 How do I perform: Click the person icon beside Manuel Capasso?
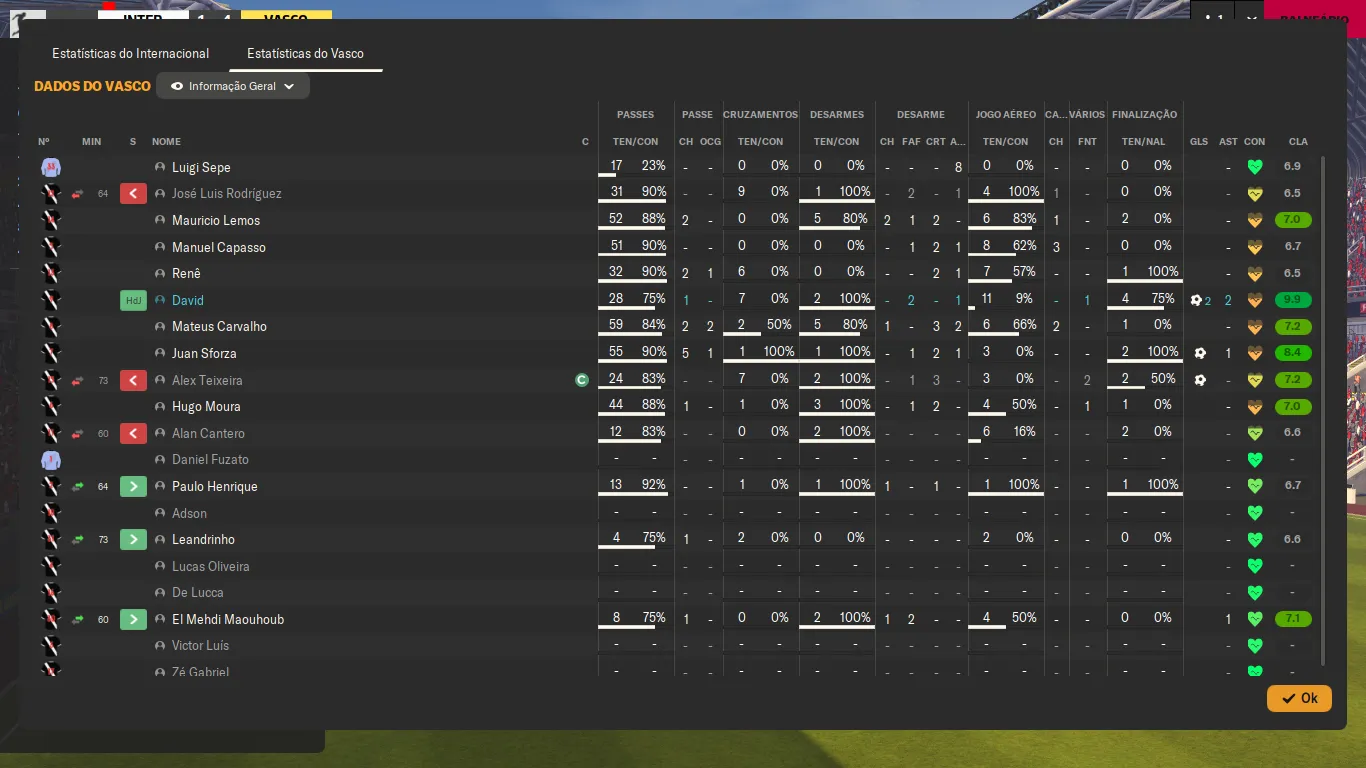pos(160,247)
